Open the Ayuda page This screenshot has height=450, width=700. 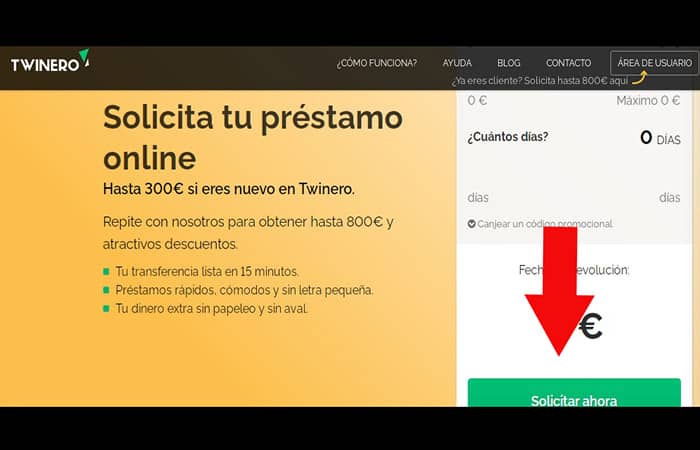pos(457,63)
